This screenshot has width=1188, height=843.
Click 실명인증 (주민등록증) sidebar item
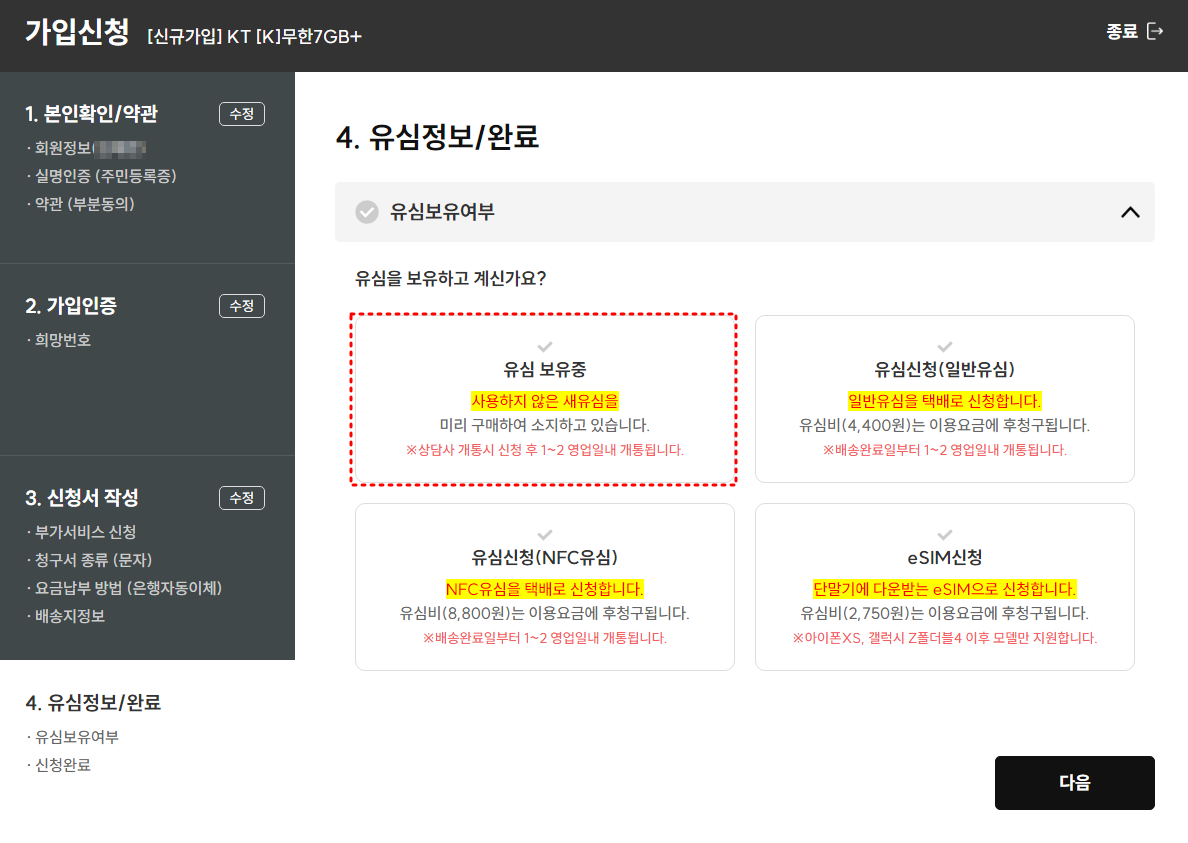click(x=105, y=176)
